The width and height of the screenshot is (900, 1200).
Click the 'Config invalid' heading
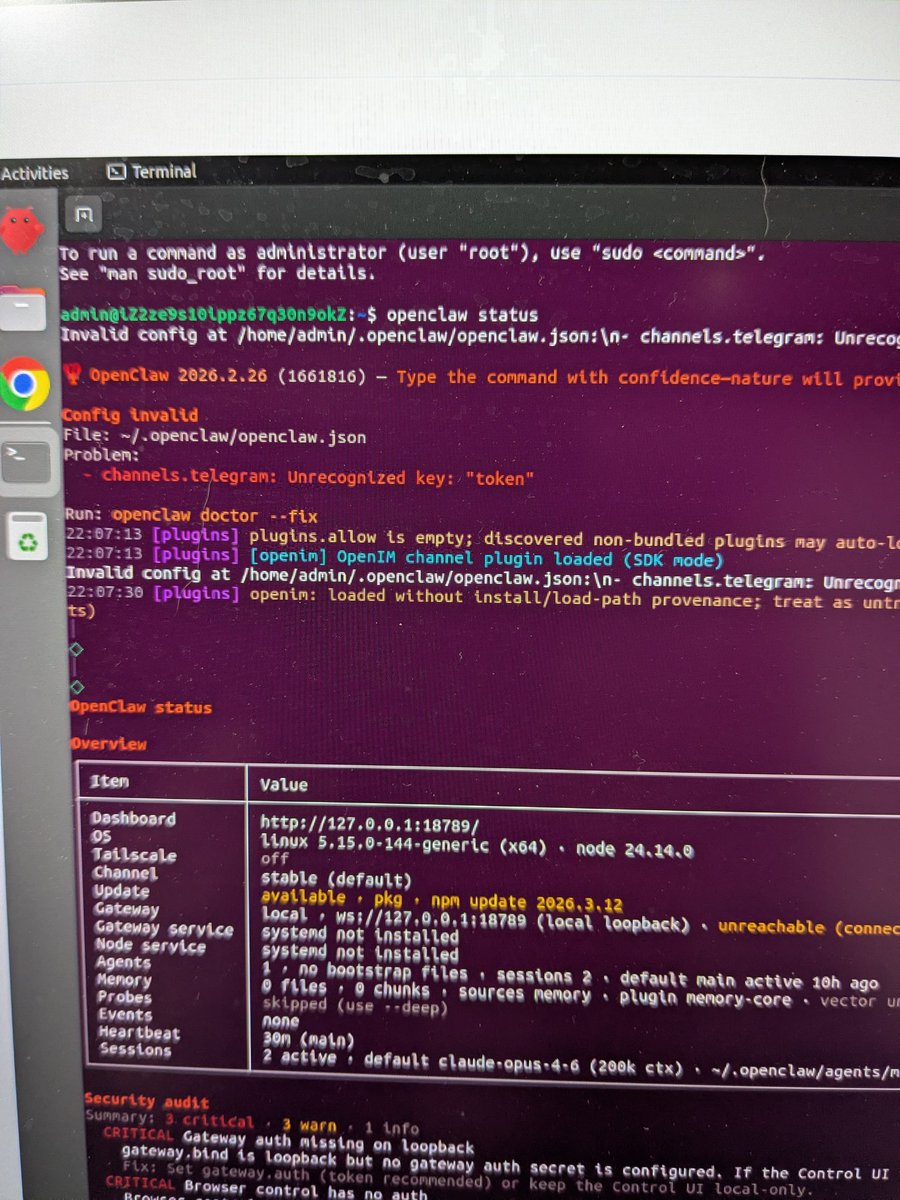(x=130, y=414)
